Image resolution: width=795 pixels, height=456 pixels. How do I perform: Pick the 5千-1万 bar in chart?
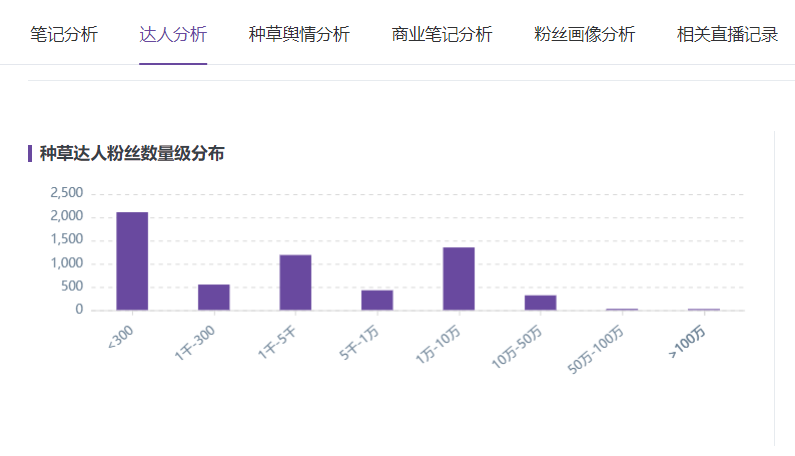coord(377,300)
